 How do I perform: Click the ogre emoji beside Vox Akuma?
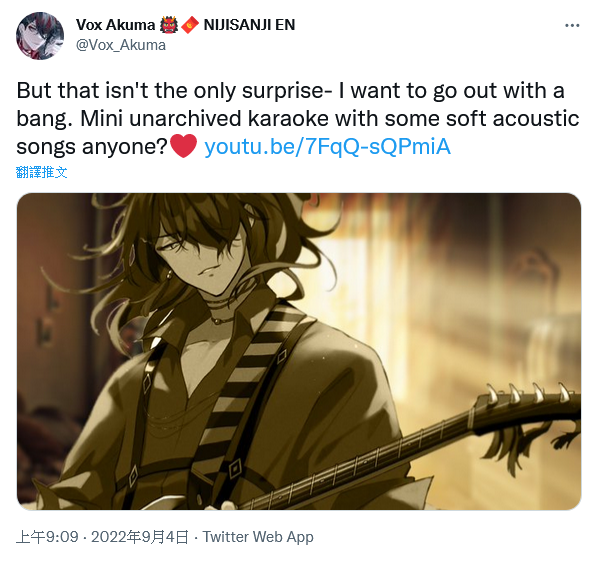coord(168,25)
